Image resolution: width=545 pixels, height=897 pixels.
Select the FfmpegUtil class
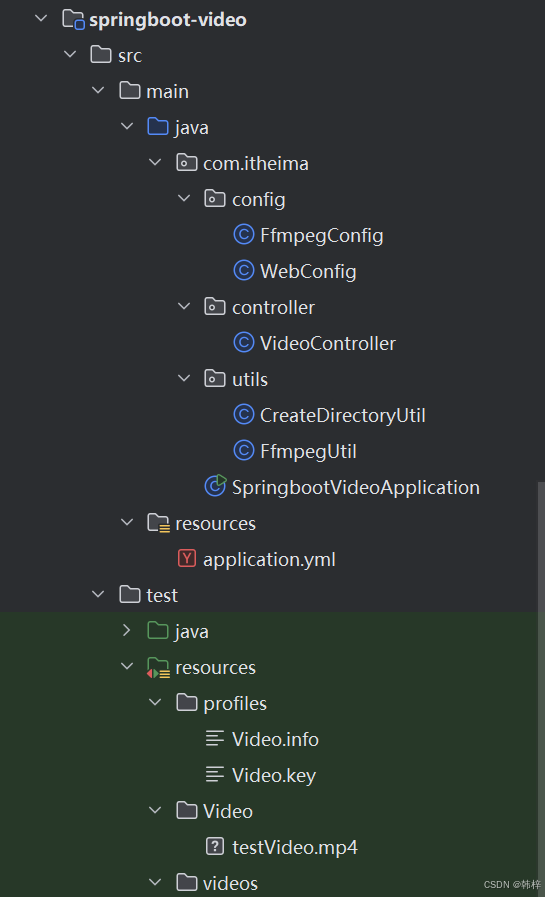pyautogui.click(x=308, y=451)
